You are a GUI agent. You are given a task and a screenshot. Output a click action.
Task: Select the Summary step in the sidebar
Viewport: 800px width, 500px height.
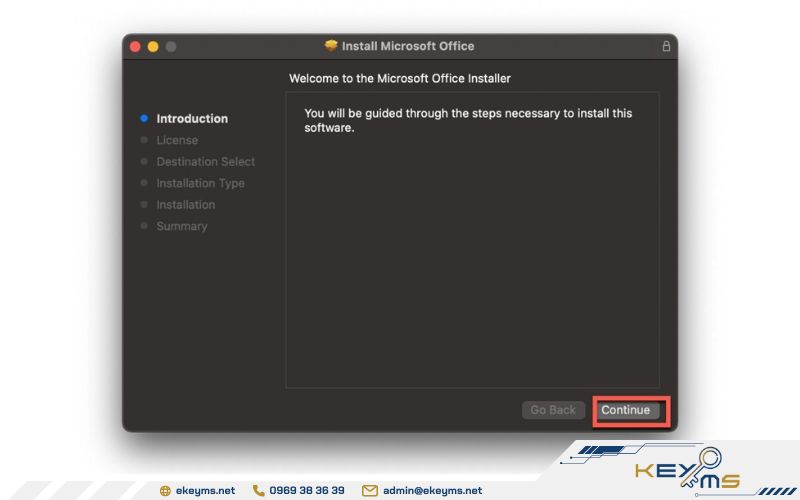point(182,226)
